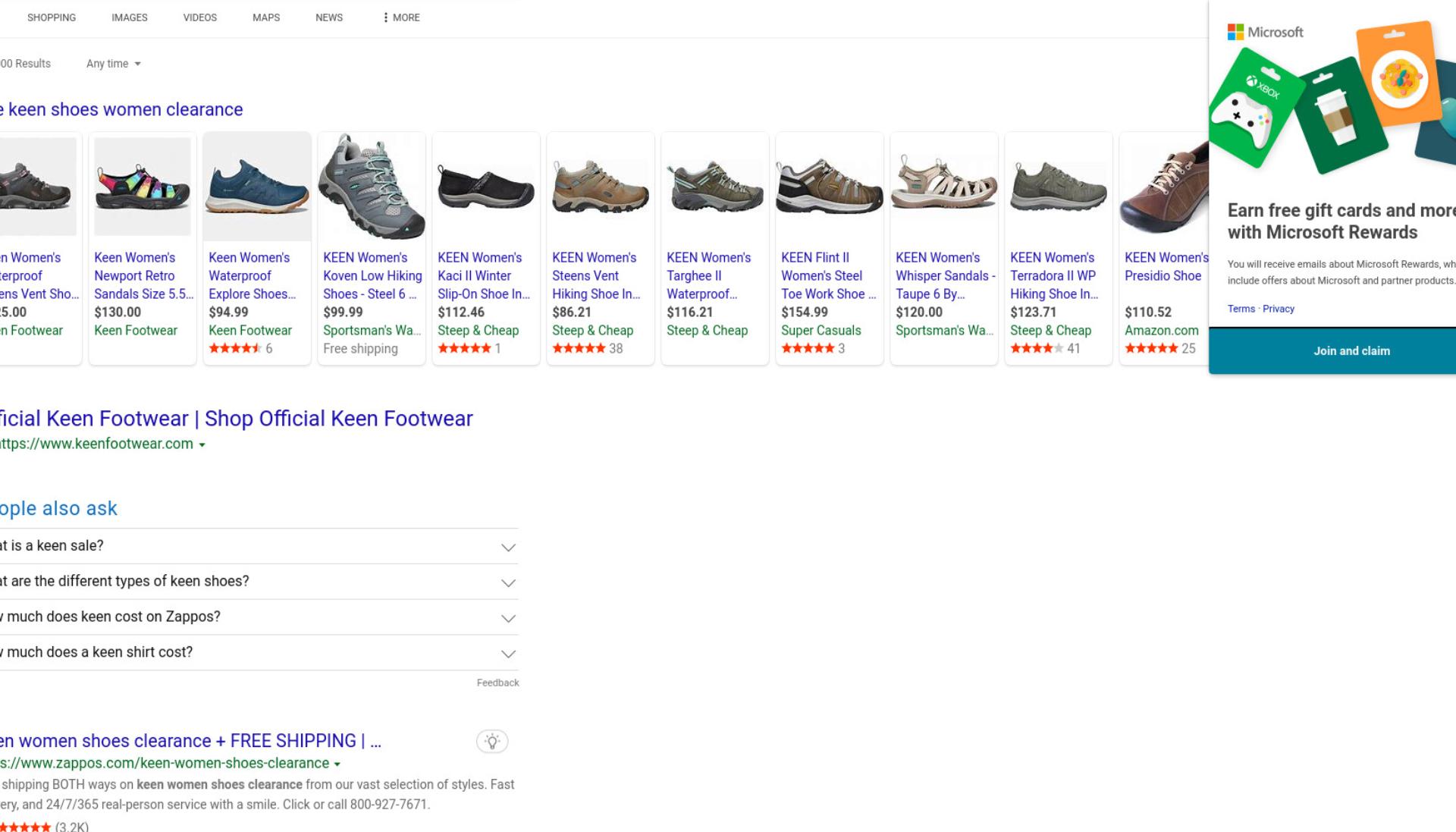The height and width of the screenshot is (832, 1456).
Task: Open the MAPS tab
Action: tap(266, 17)
